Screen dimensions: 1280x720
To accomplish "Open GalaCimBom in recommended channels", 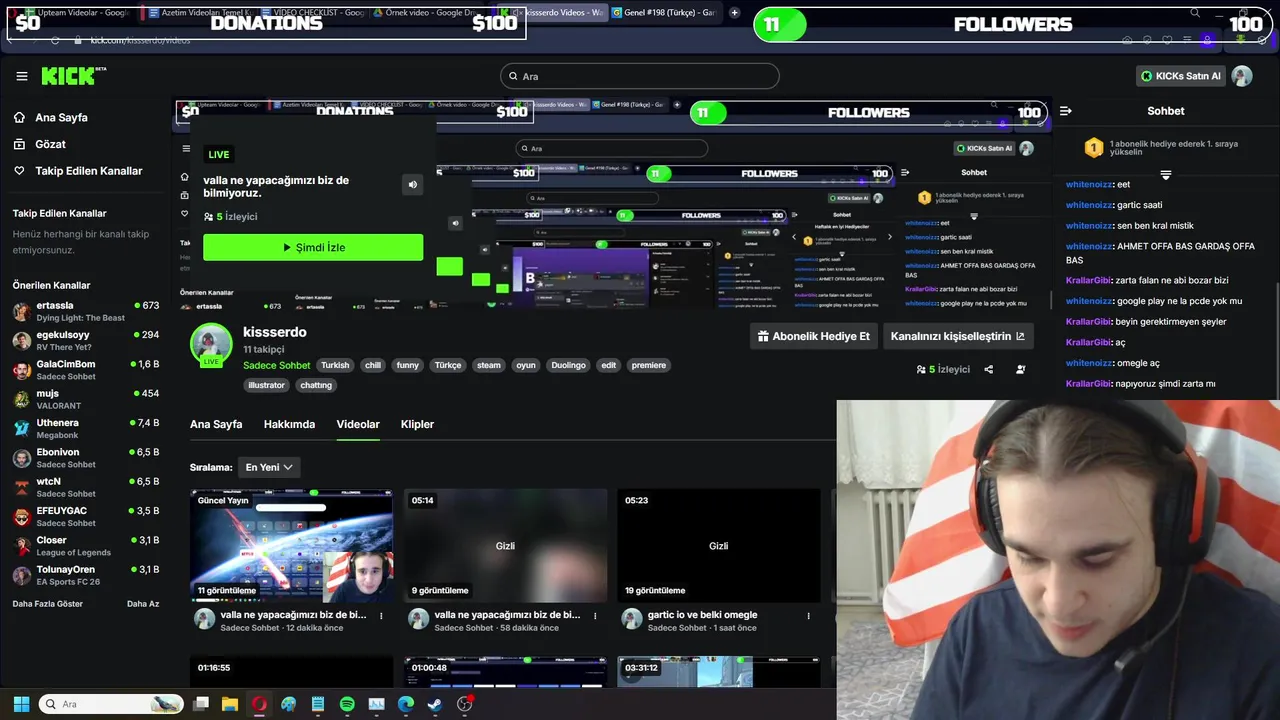I will click(85, 369).
